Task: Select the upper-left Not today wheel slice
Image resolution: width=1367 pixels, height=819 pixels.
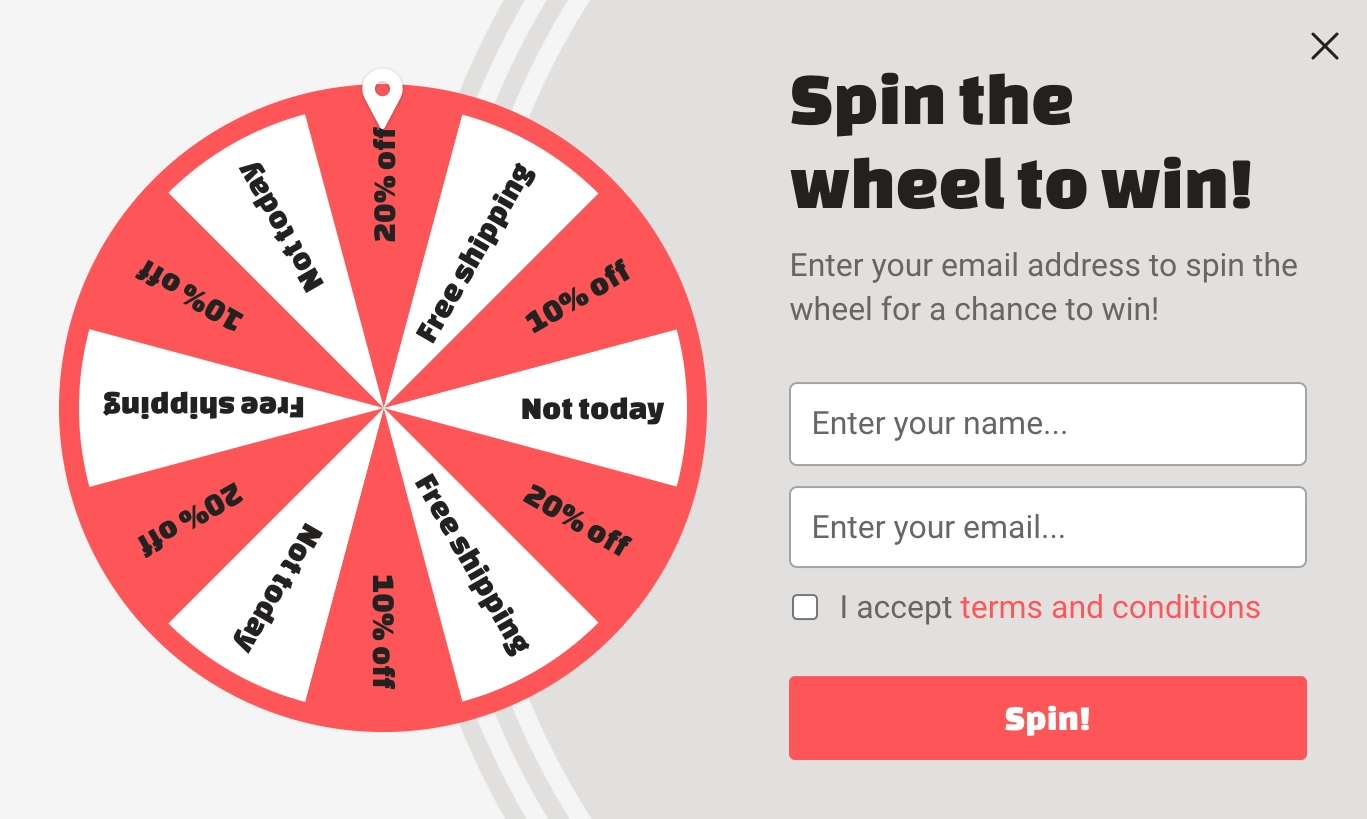Action: tap(282, 228)
